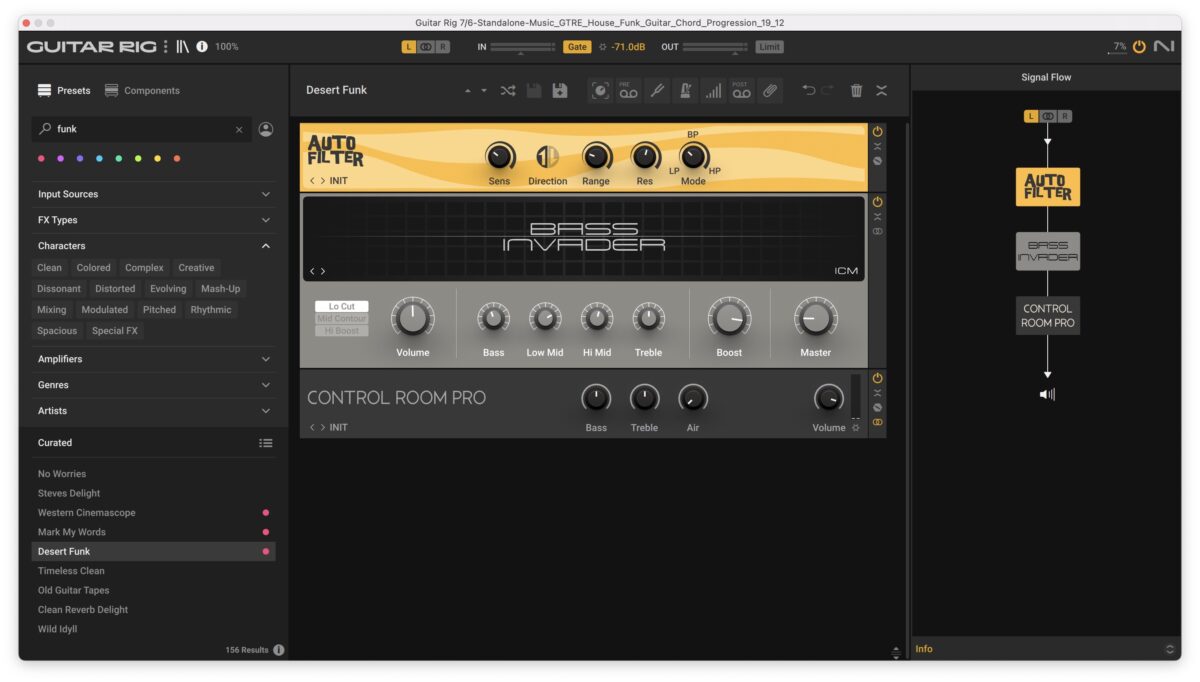
Task: Delete rack with trash icon
Action: 856,90
